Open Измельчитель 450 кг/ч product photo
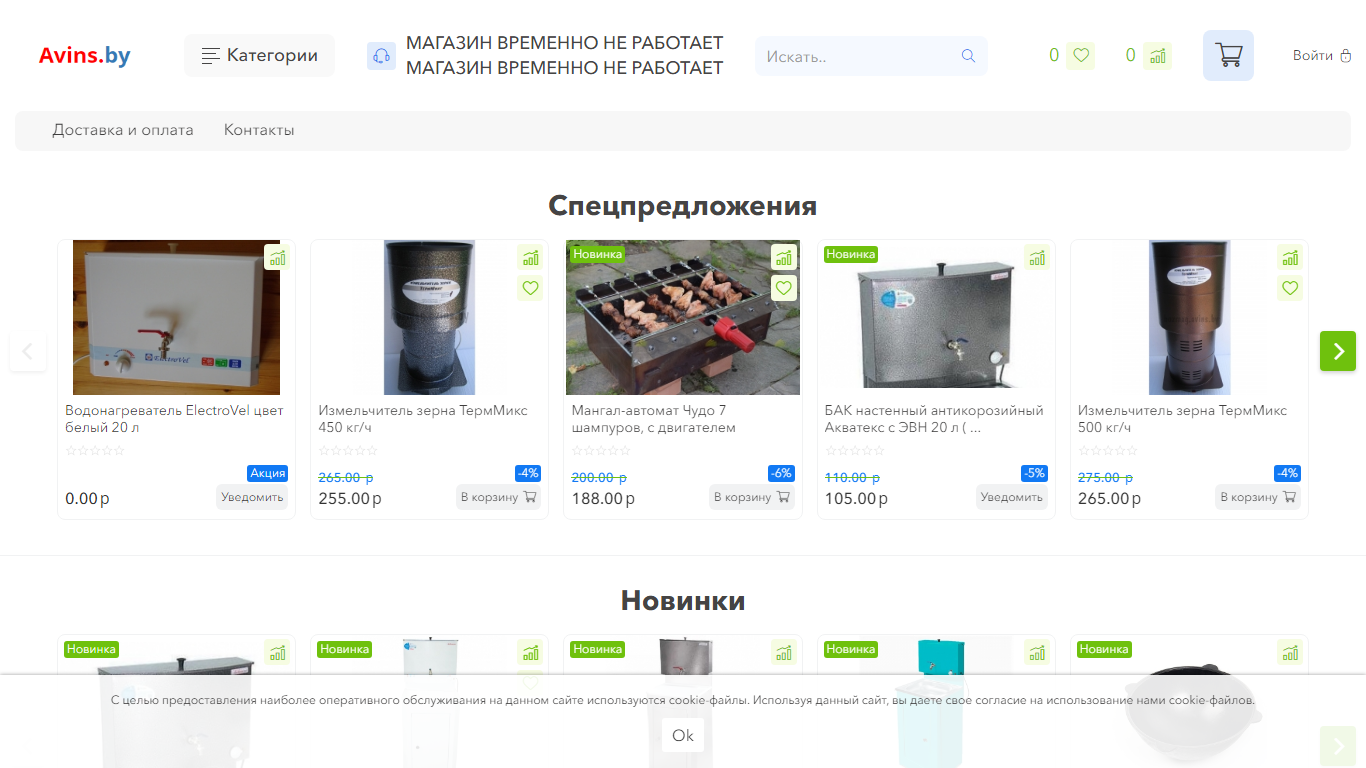This screenshot has width=1366, height=768. (429, 317)
